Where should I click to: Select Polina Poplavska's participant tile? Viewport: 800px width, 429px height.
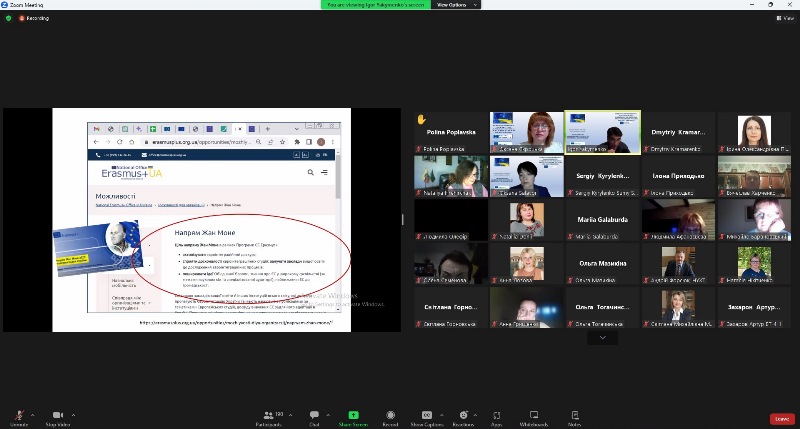(450, 132)
